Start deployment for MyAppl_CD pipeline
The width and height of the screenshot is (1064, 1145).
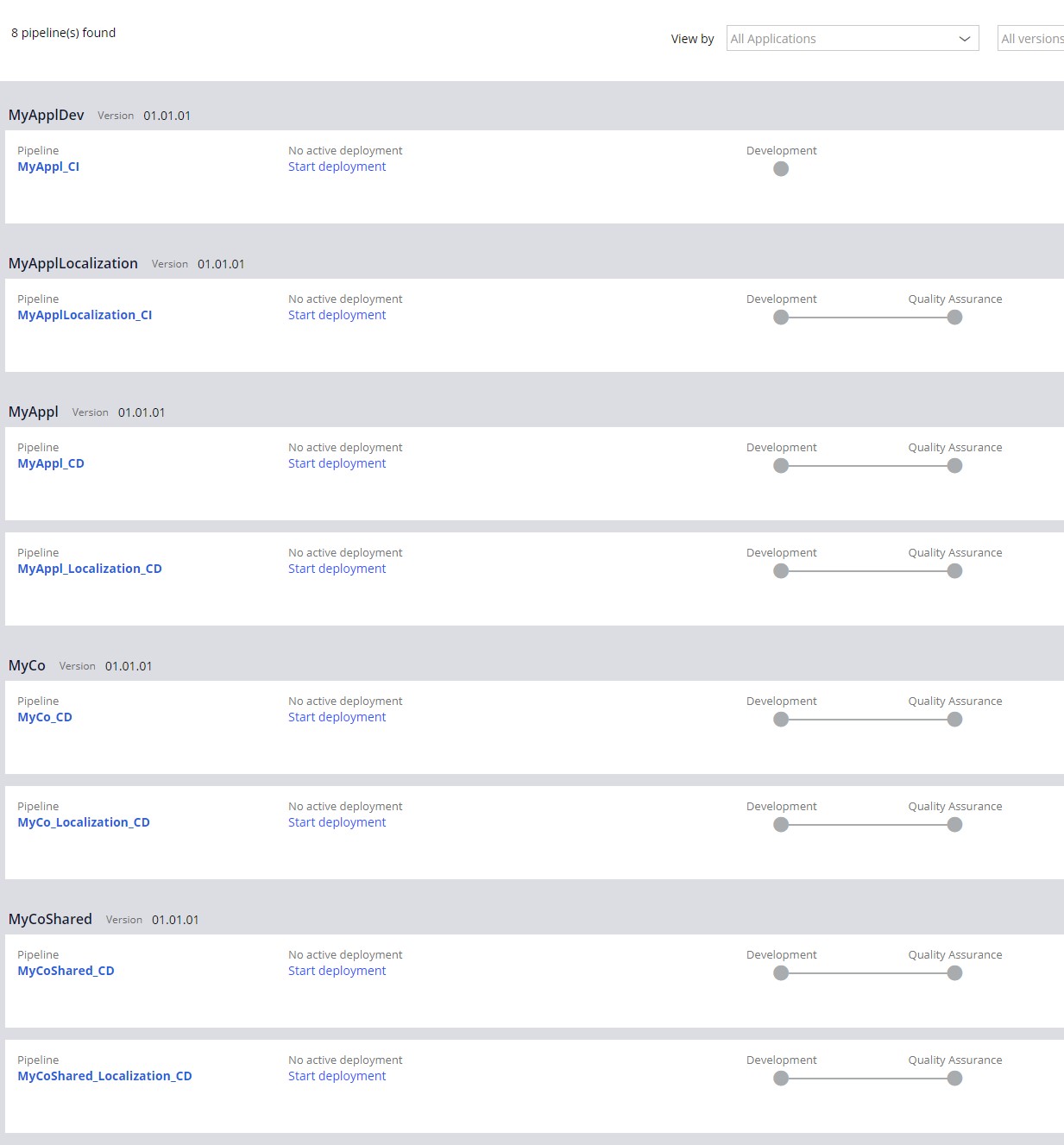click(337, 463)
